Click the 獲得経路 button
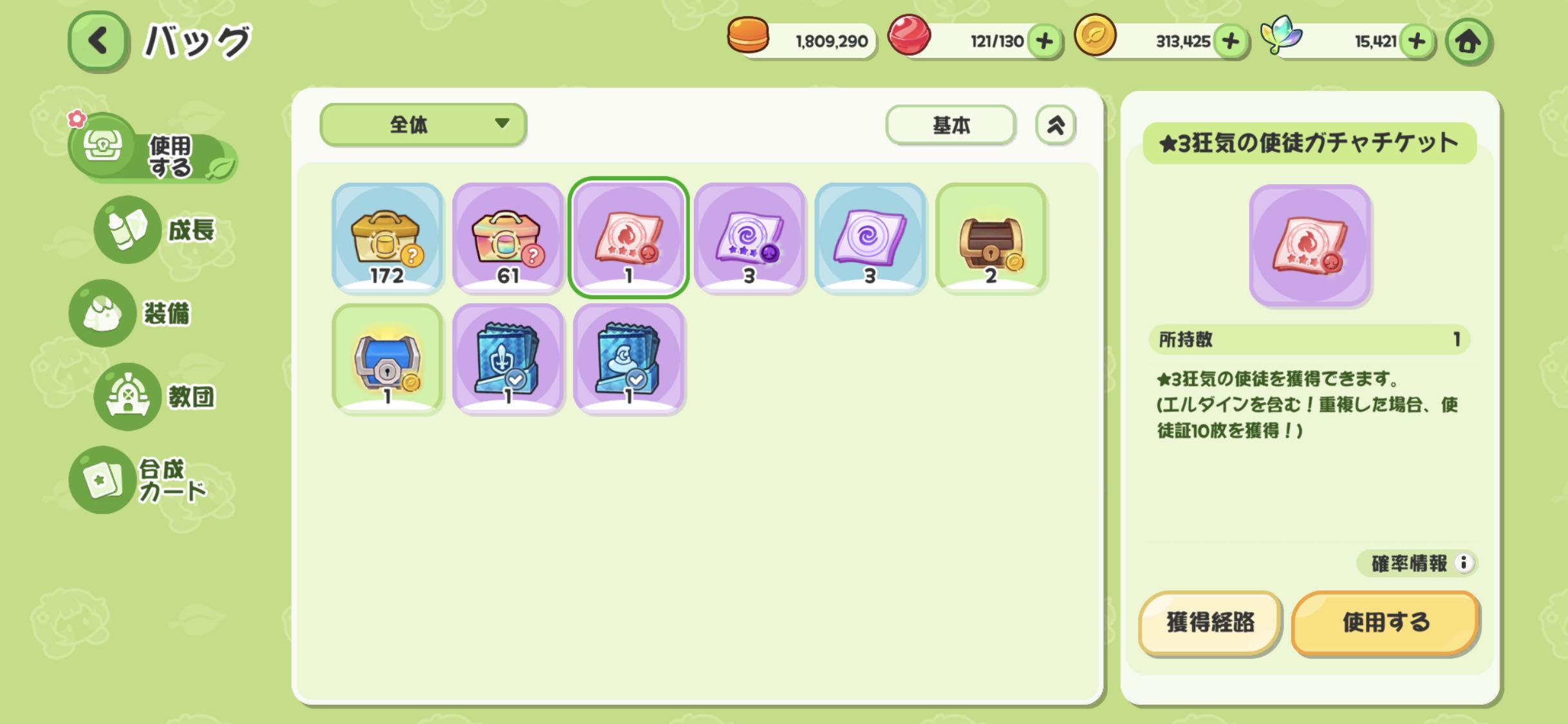This screenshot has width=1568, height=724. pos(1210,622)
